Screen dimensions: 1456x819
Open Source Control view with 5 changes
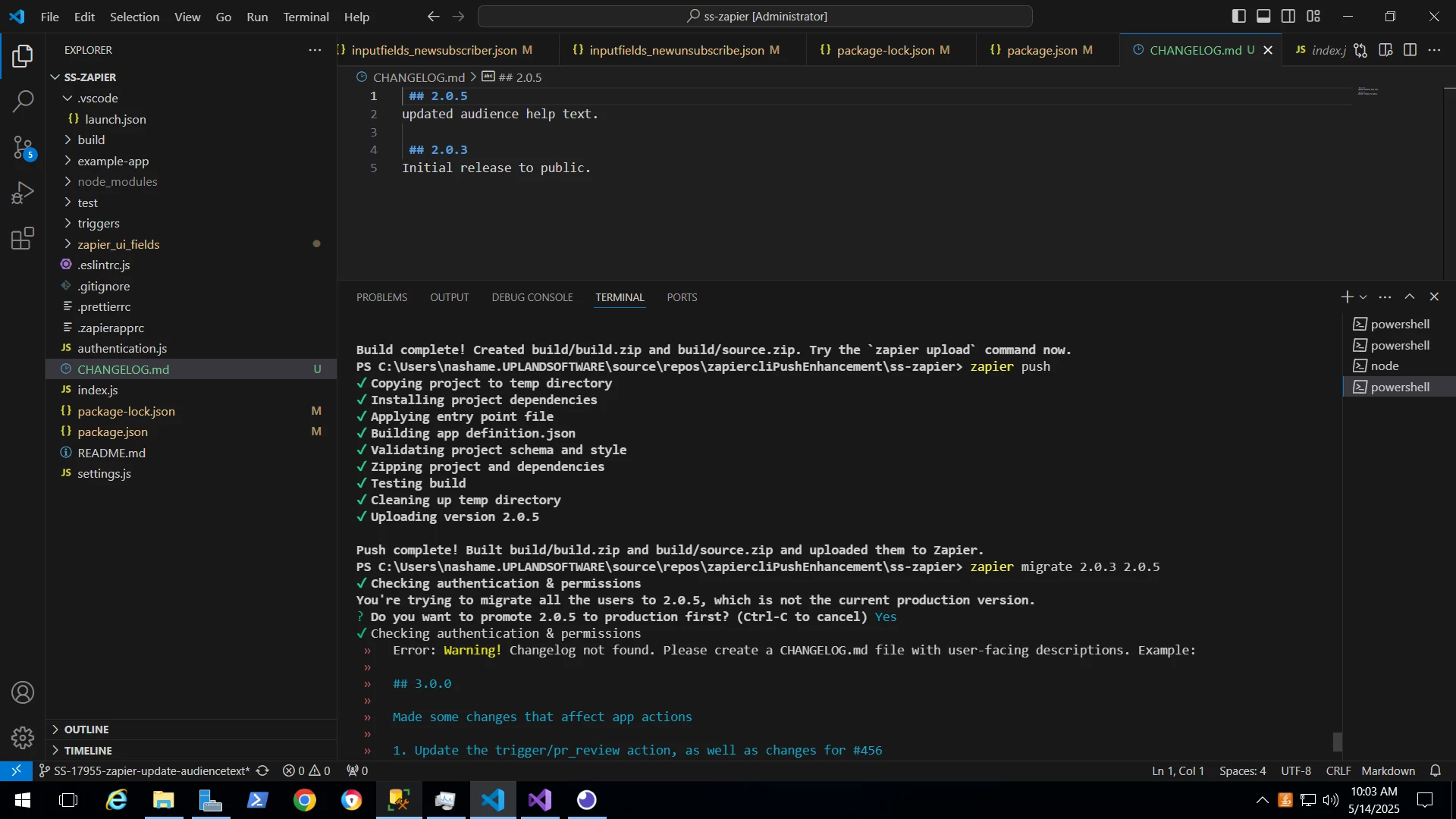pos(23,148)
